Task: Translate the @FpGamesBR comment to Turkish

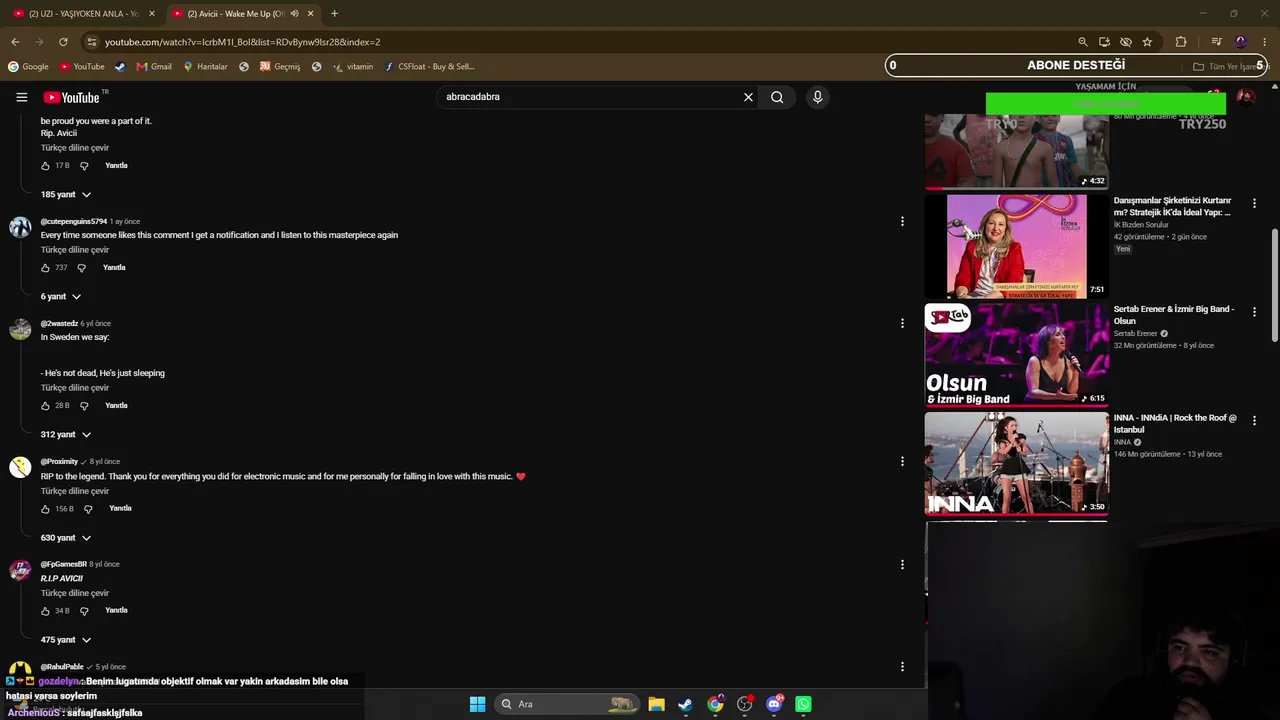Action: (x=75, y=593)
